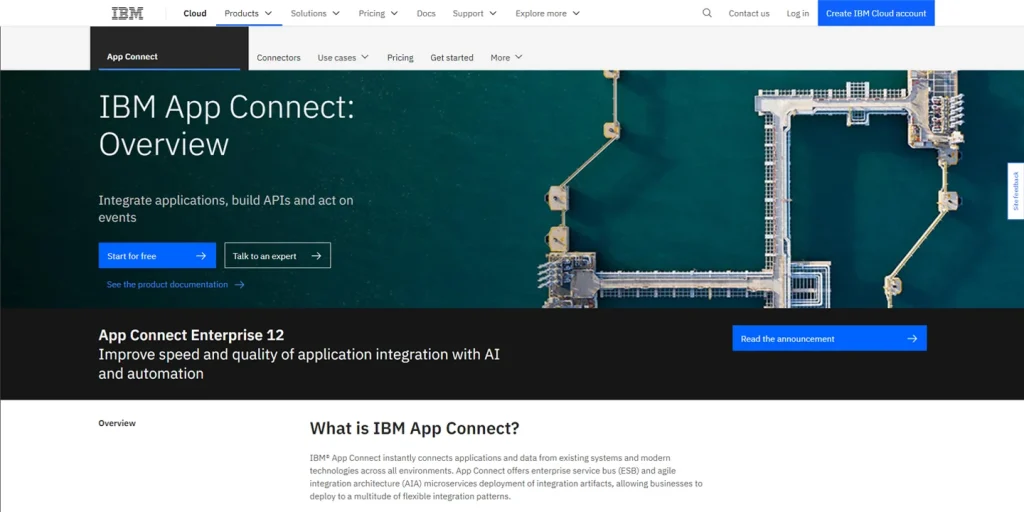Viewport: 1024px width, 512px height.
Task: Click the Log in link
Action: point(797,13)
